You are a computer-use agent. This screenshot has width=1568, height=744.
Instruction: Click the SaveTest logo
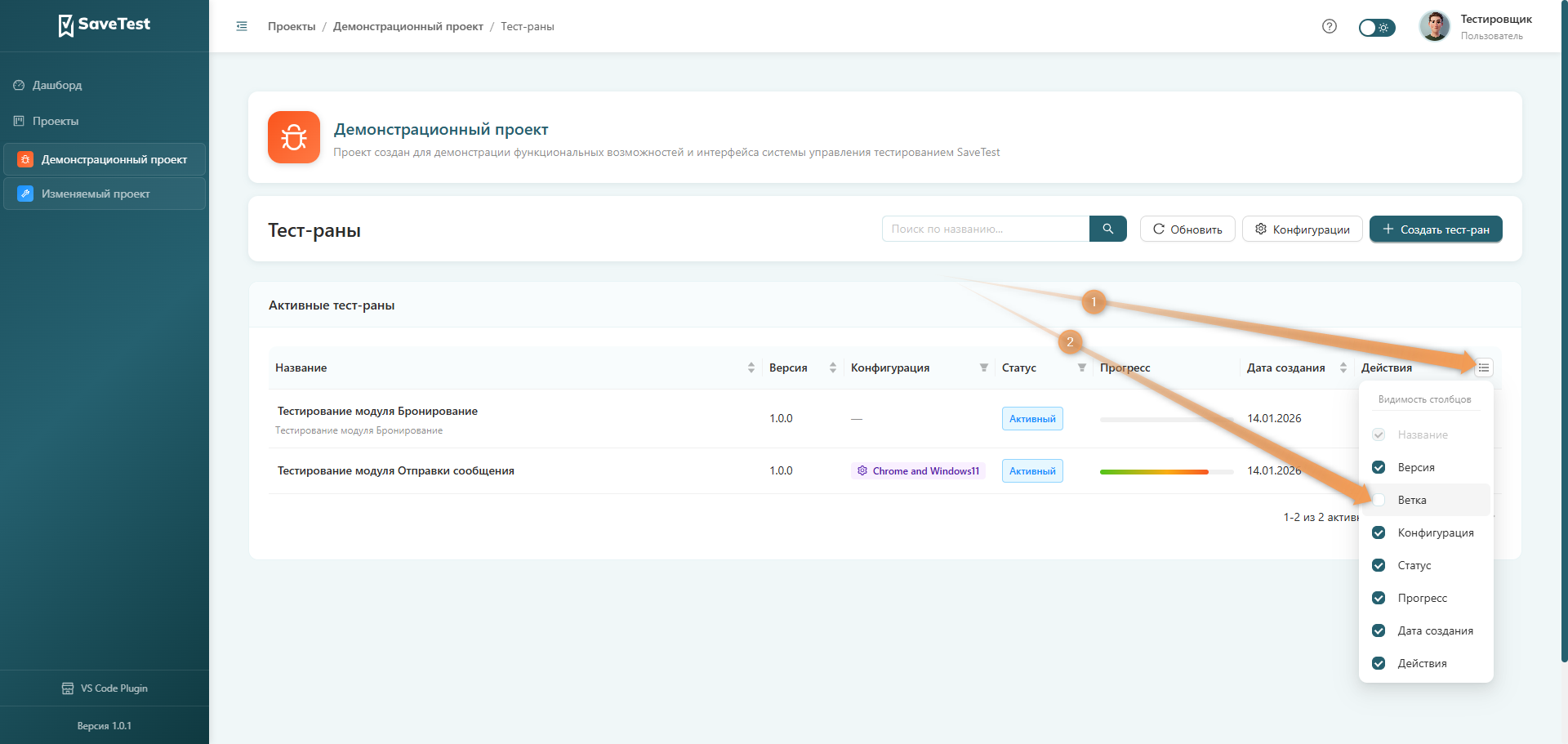click(105, 25)
